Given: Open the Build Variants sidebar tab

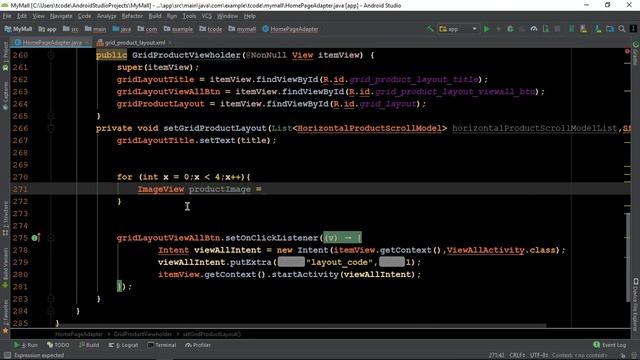Looking at the screenshot, I should pos(5,267).
